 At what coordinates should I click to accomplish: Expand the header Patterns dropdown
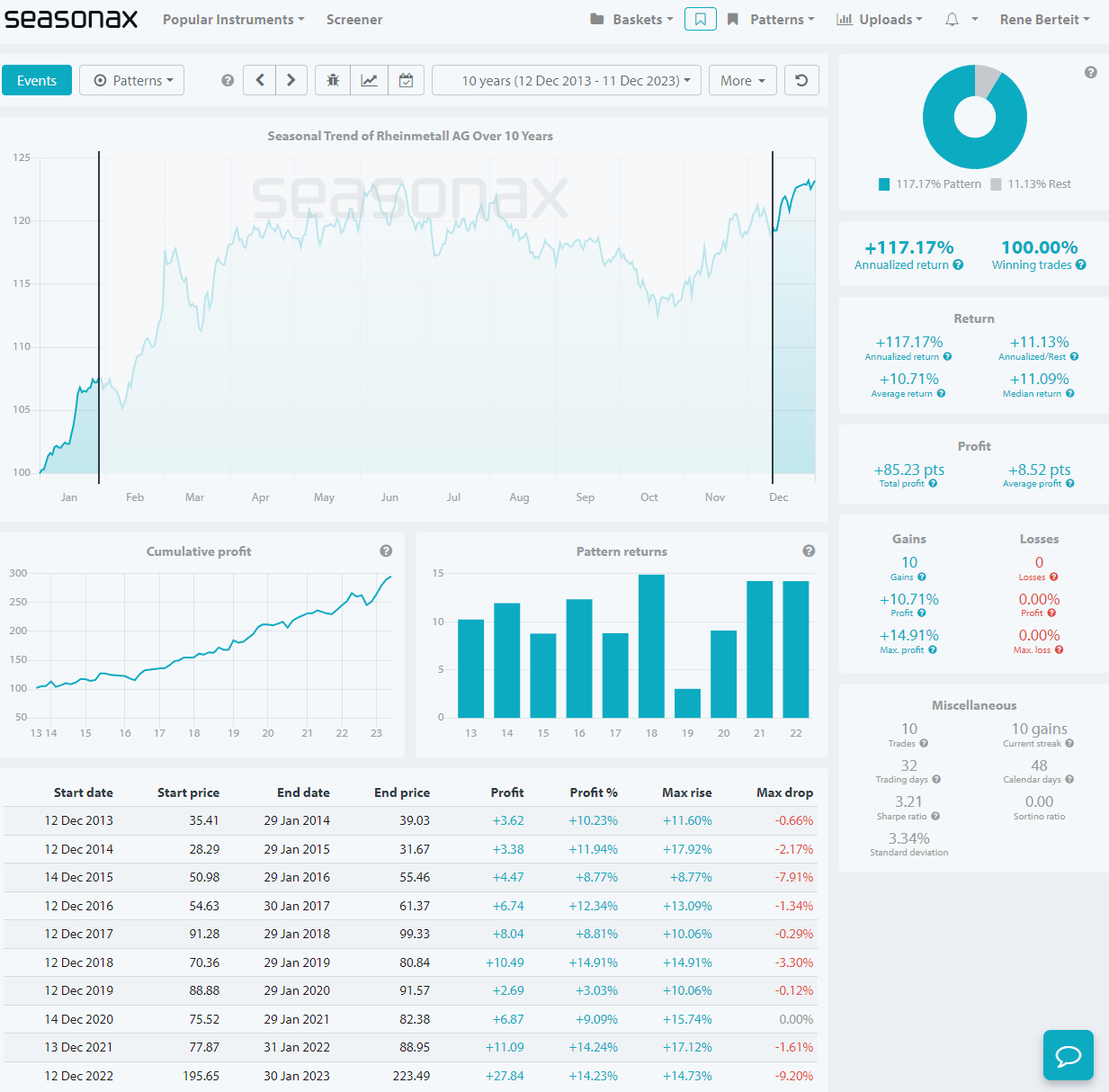[x=771, y=19]
